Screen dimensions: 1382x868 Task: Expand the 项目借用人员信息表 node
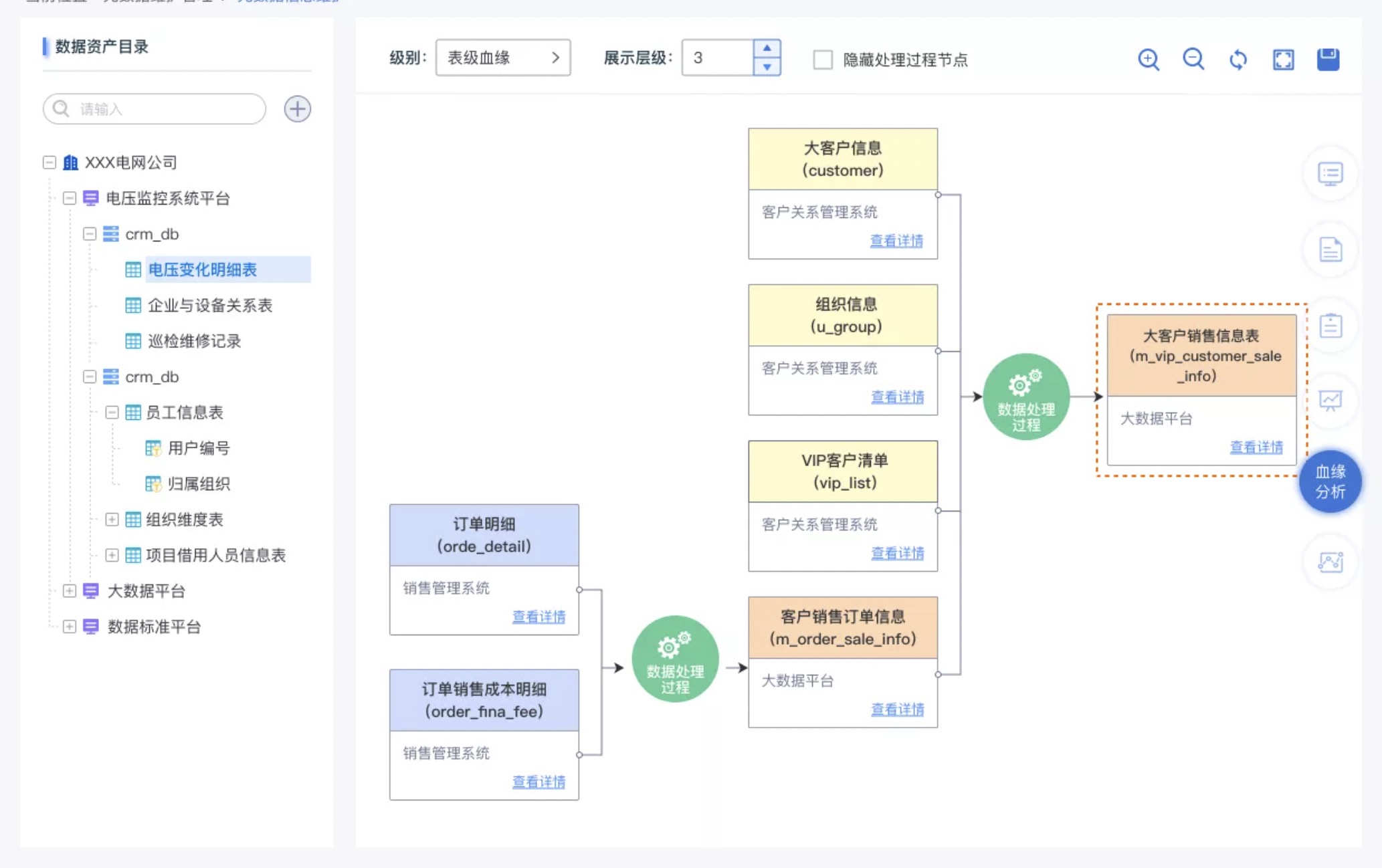click(112, 555)
